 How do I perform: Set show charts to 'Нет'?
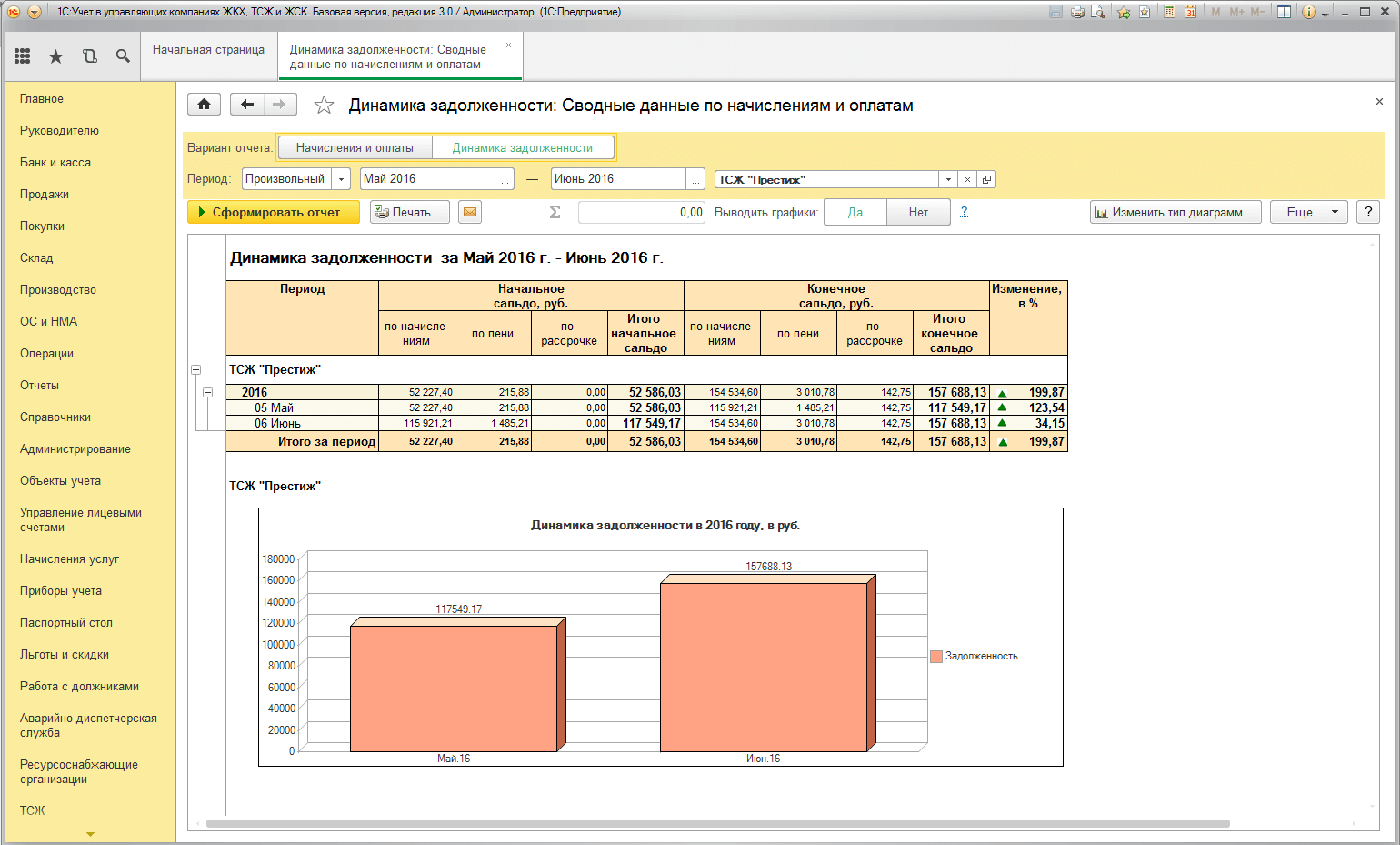tap(918, 212)
